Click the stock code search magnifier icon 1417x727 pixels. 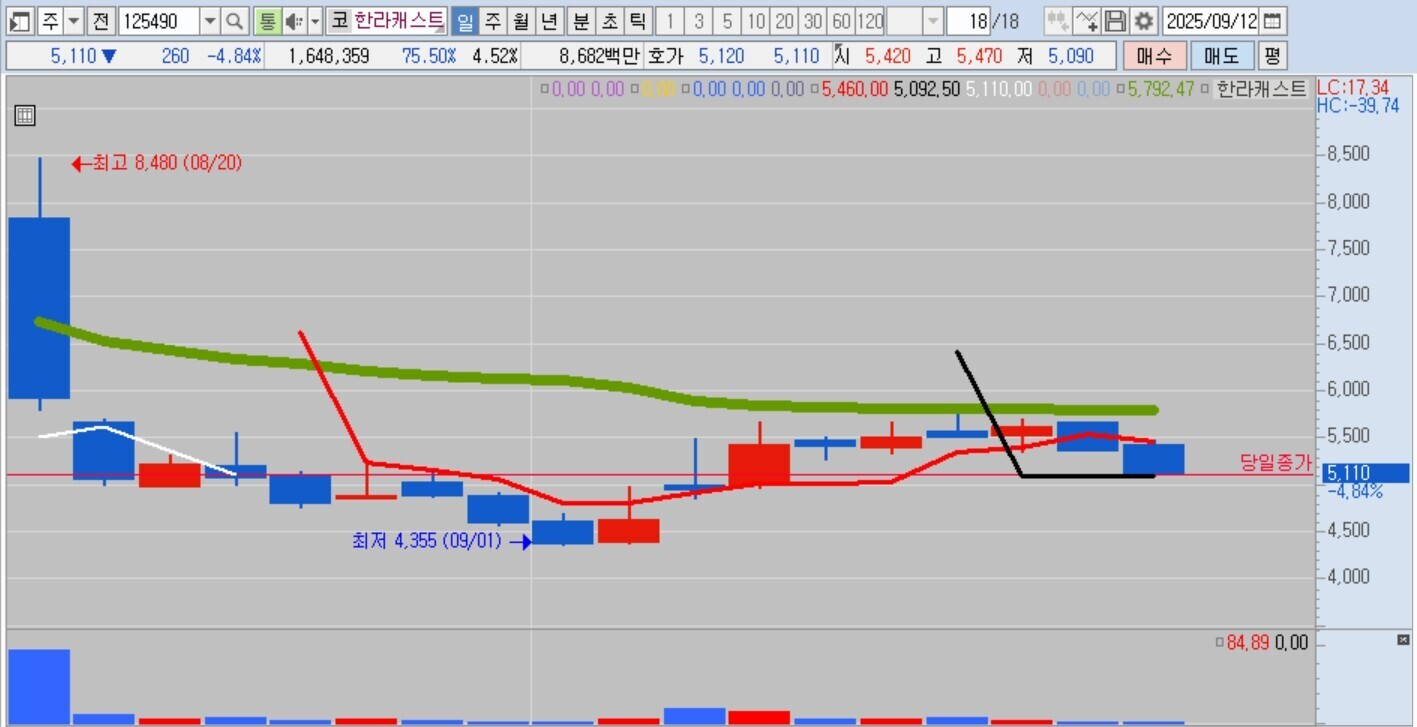coord(234,21)
